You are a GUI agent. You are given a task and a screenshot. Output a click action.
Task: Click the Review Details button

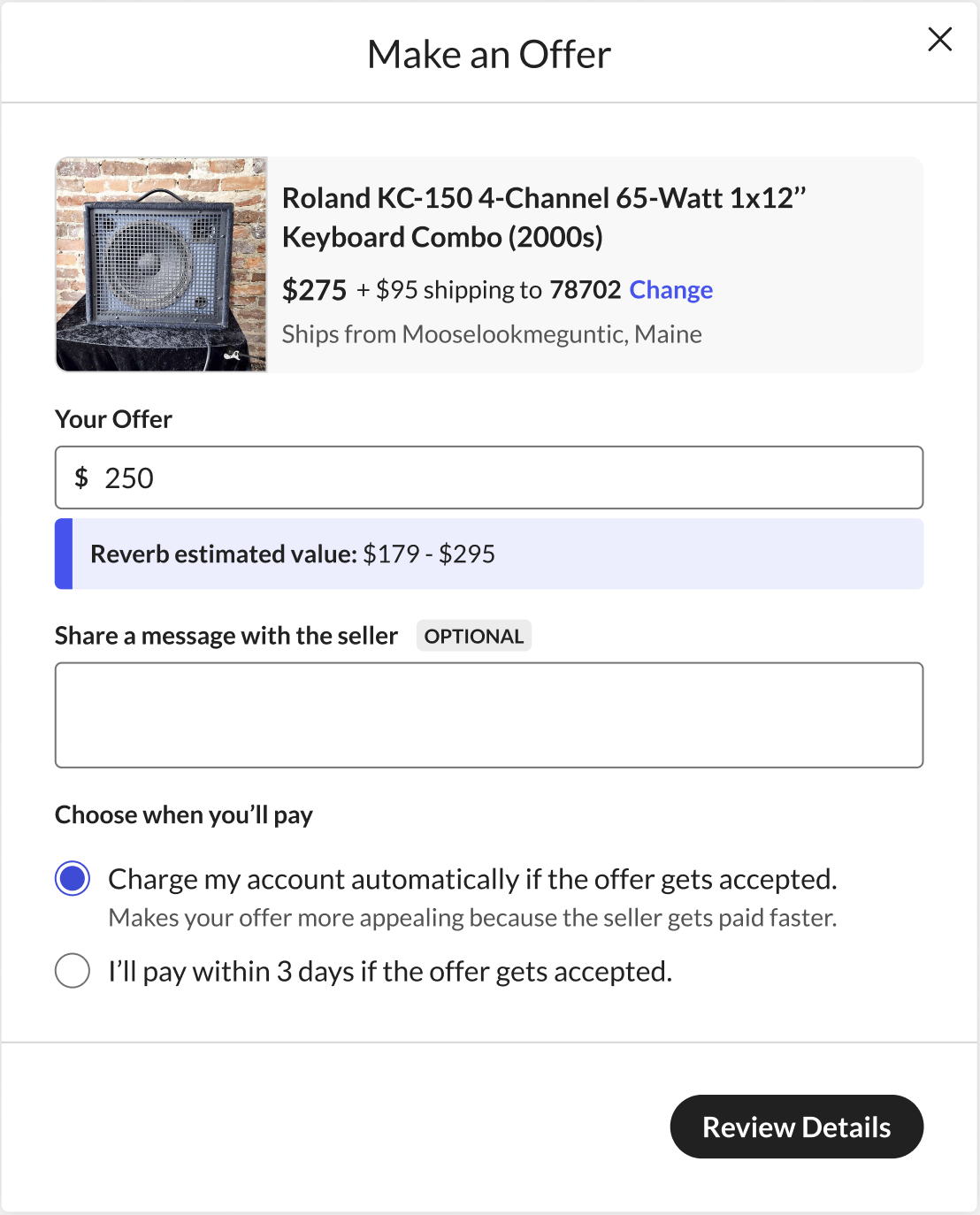pos(795,1127)
